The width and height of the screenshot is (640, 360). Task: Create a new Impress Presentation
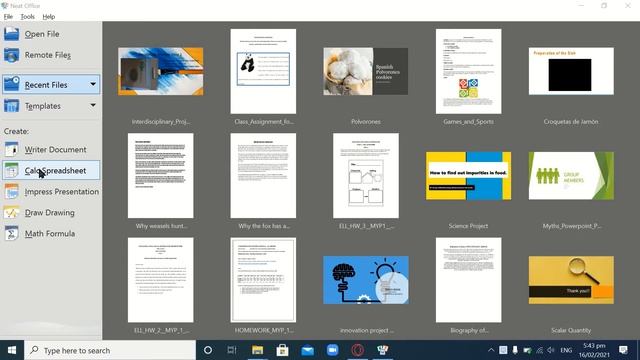coord(51,191)
